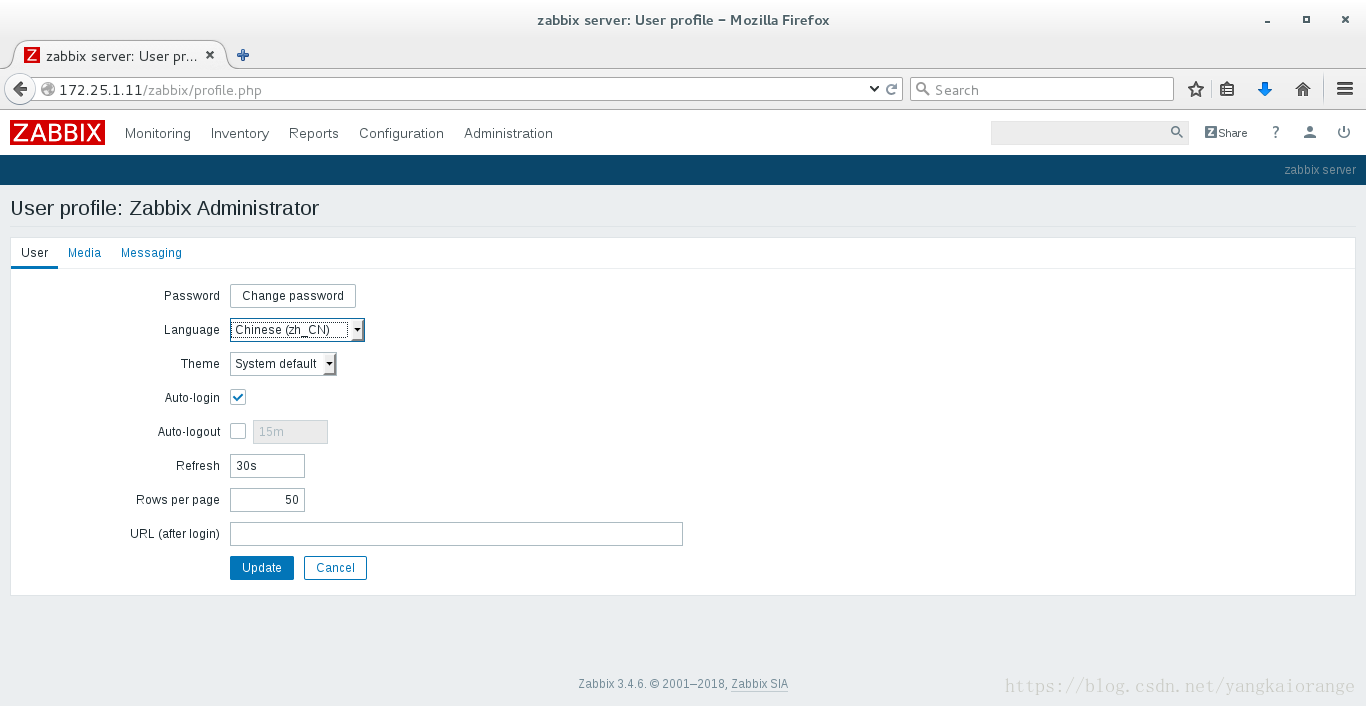1366x706 pixels.
Task: Click the Zabbix SIA footer link
Action: point(759,684)
